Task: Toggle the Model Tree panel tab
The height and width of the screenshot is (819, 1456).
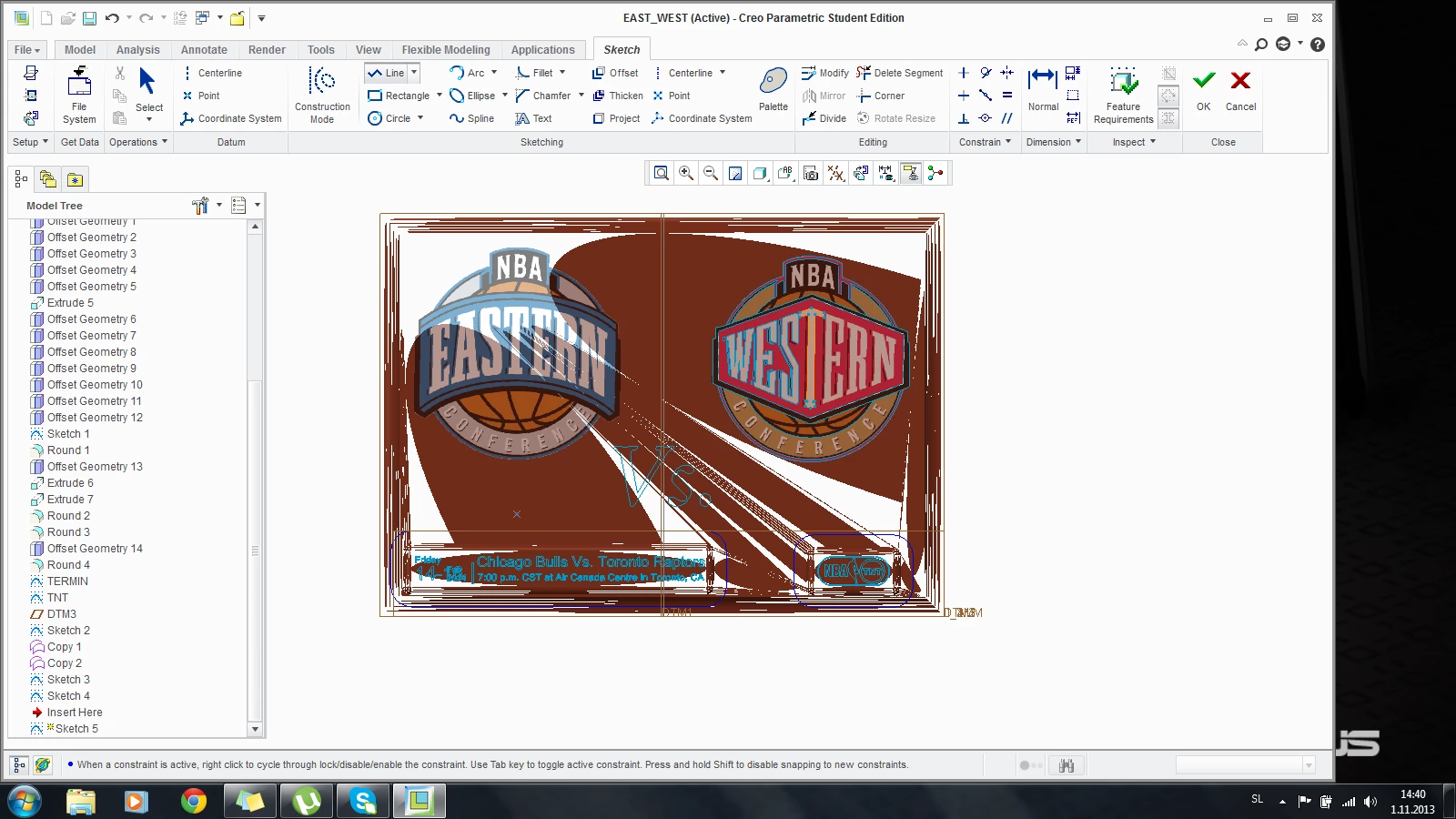Action: tap(21, 179)
